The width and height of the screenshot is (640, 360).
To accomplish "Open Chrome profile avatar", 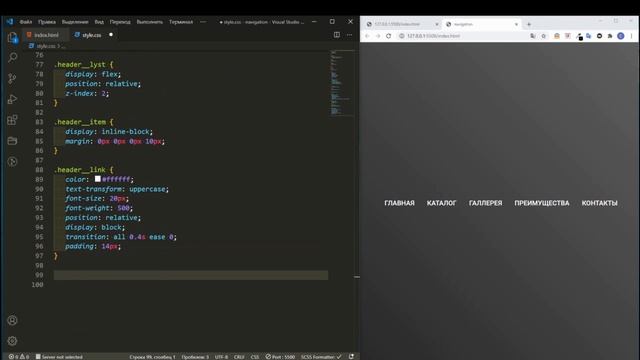I will [x=621, y=36].
